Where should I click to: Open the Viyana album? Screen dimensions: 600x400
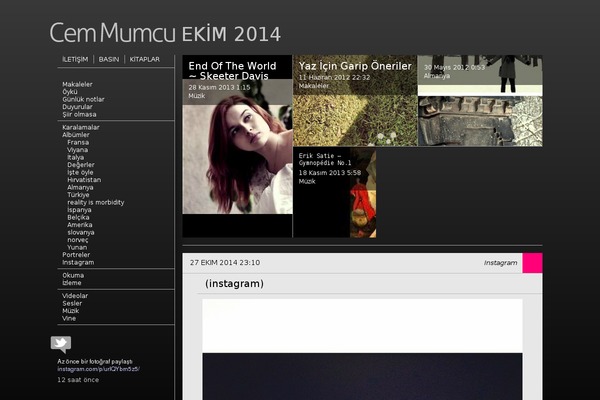coord(78,150)
